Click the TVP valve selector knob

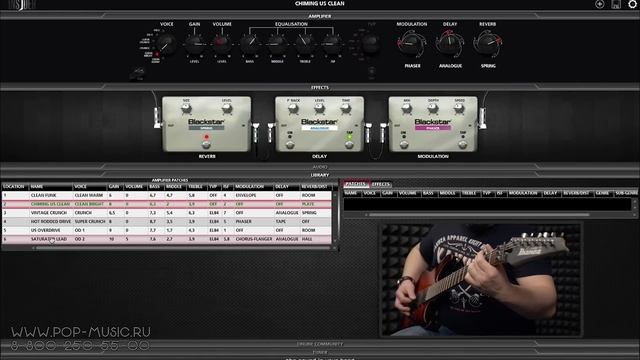pyautogui.click(x=371, y=43)
